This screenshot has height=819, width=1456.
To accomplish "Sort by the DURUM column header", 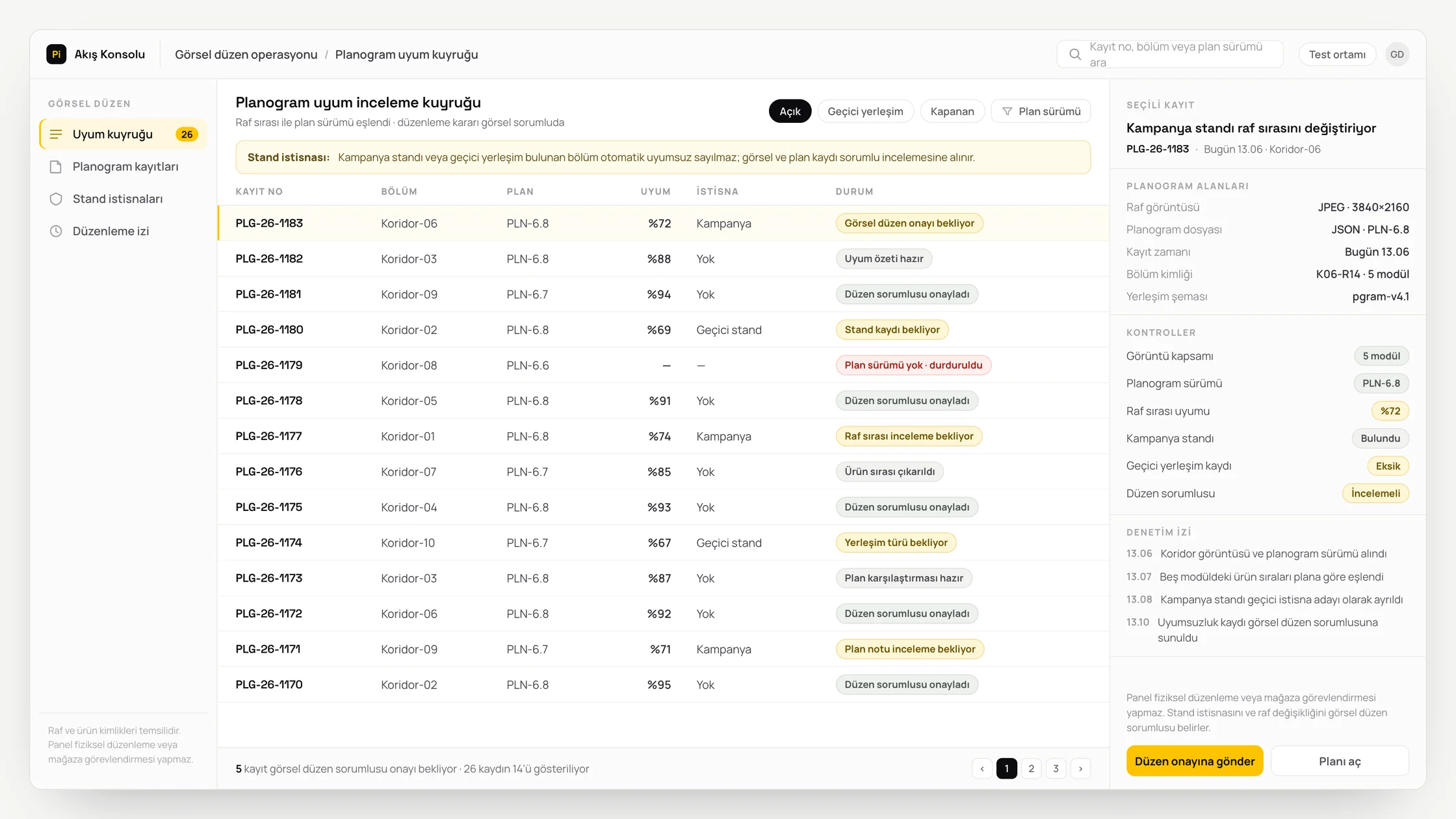I will click(x=854, y=192).
